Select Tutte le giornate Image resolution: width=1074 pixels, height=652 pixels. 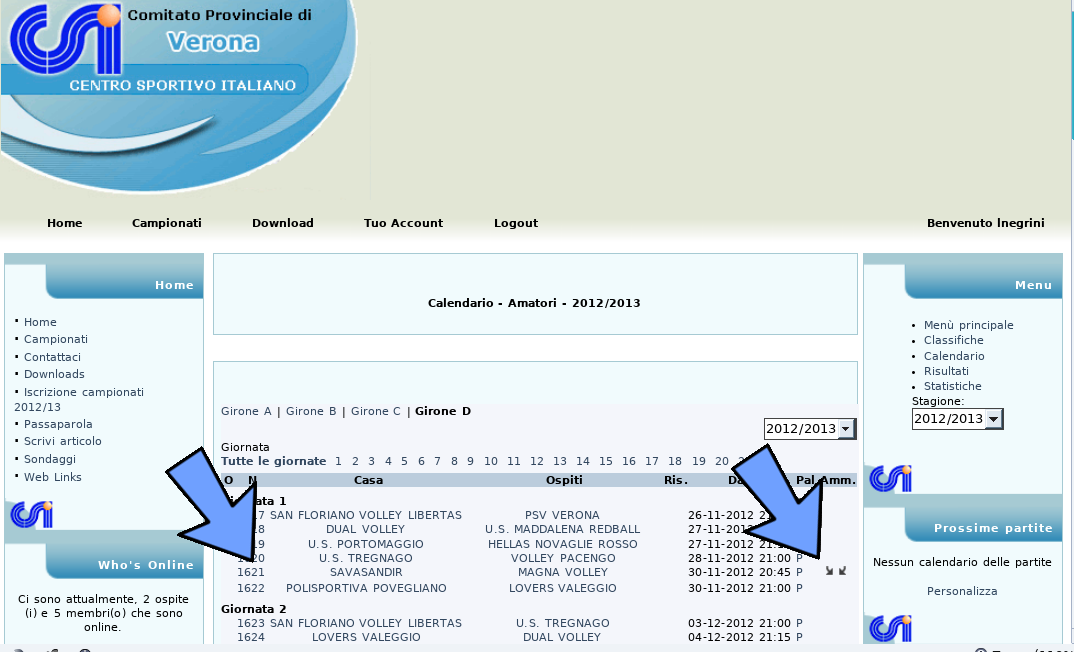point(273,462)
